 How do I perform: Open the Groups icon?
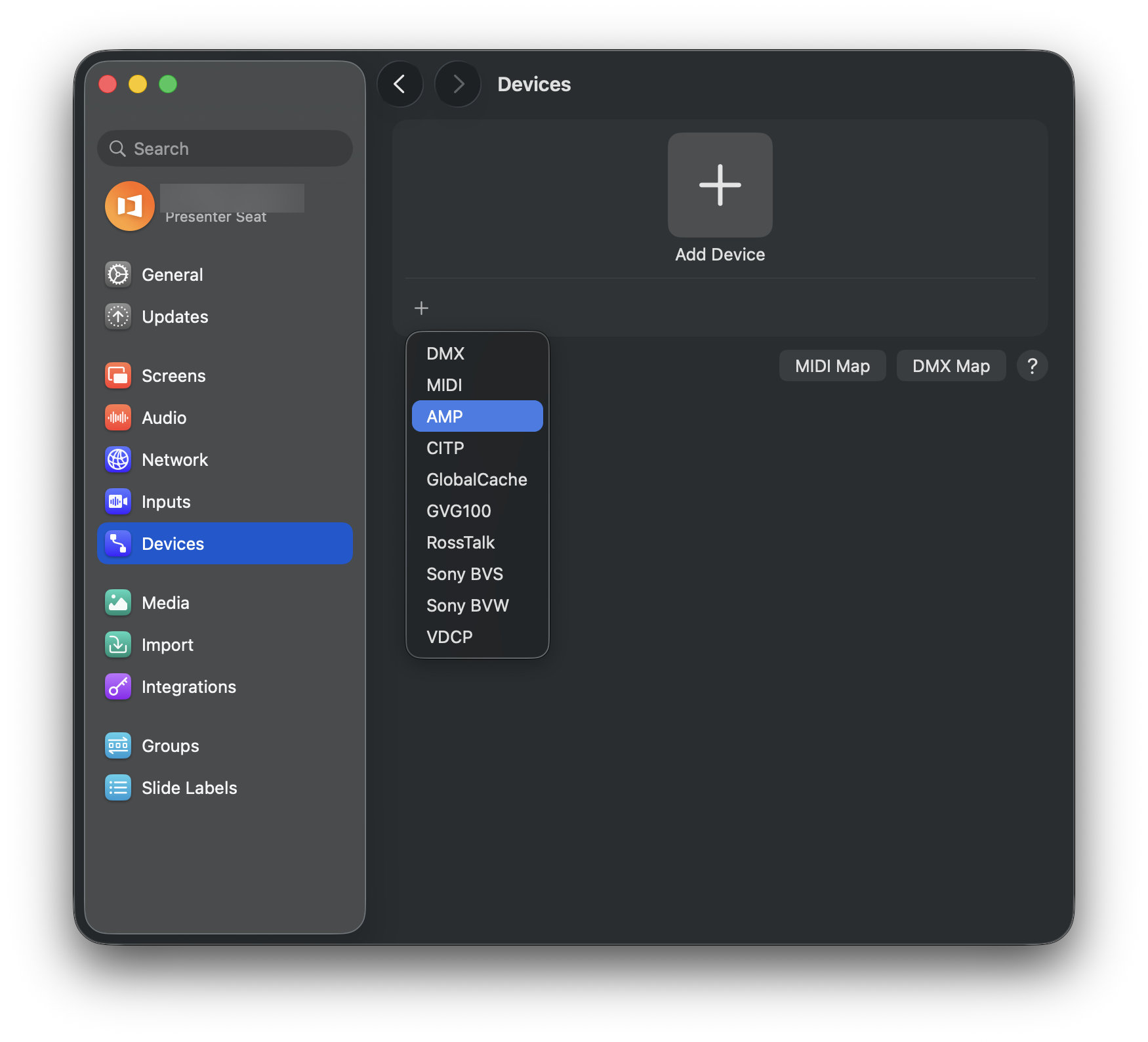tap(118, 745)
